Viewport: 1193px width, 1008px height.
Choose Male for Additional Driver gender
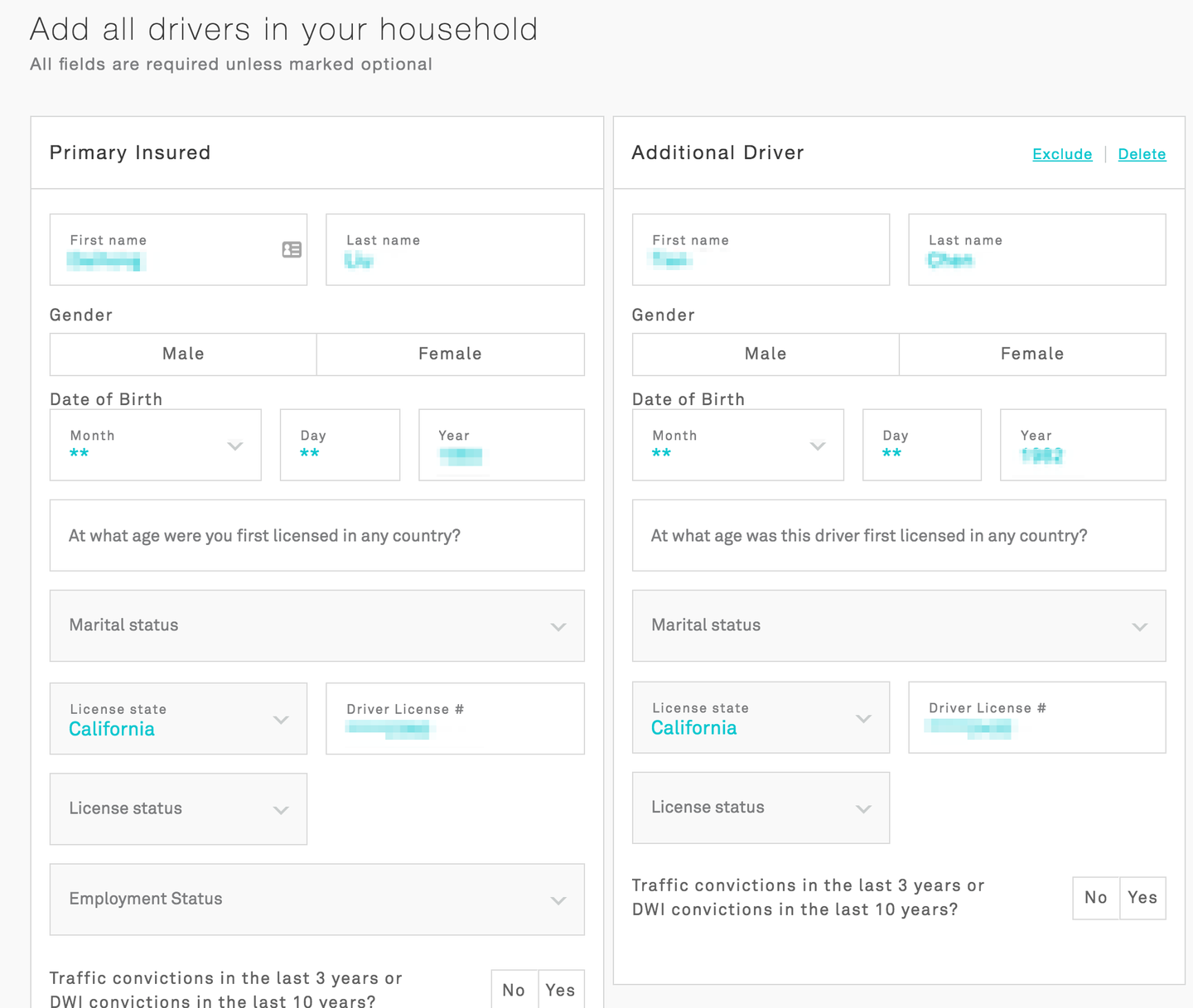coord(766,354)
